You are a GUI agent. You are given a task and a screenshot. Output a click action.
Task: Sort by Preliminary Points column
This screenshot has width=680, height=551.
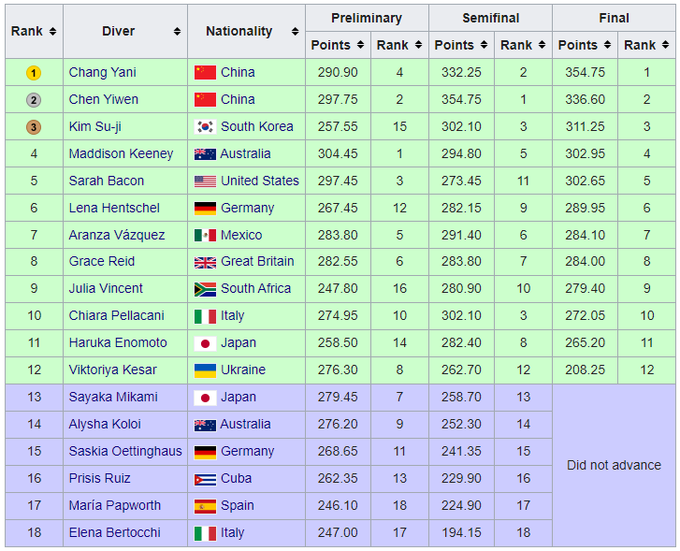click(337, 45)
